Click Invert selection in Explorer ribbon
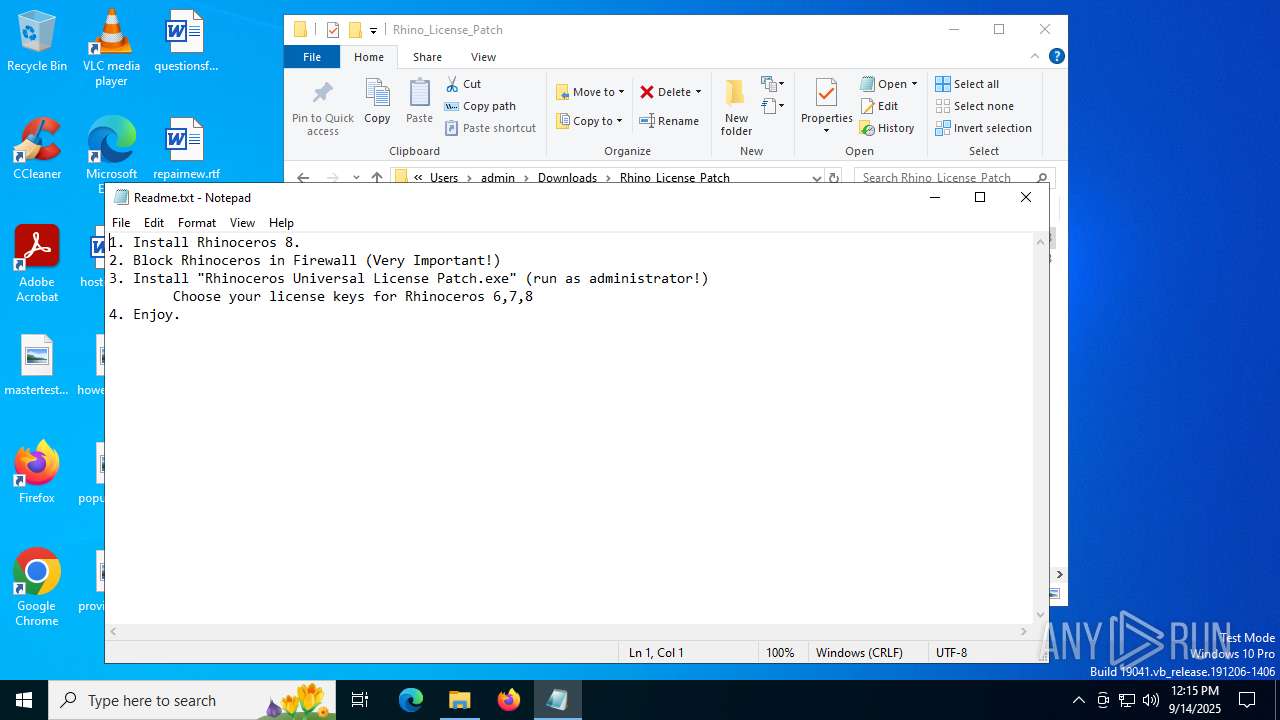 (x=983, y=128)
